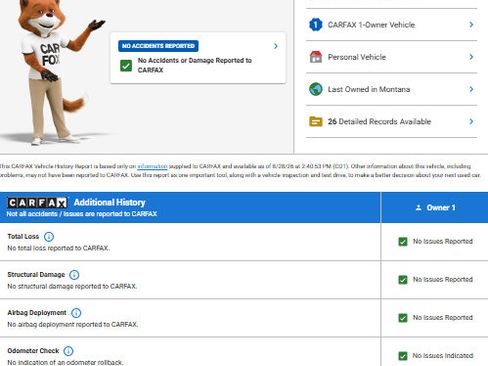Image resolution: width=488 pixels, height=366 pixels.
Task: Expand the CARFAX 1-Owner Vehicle chevron
Action: [471, 25]
